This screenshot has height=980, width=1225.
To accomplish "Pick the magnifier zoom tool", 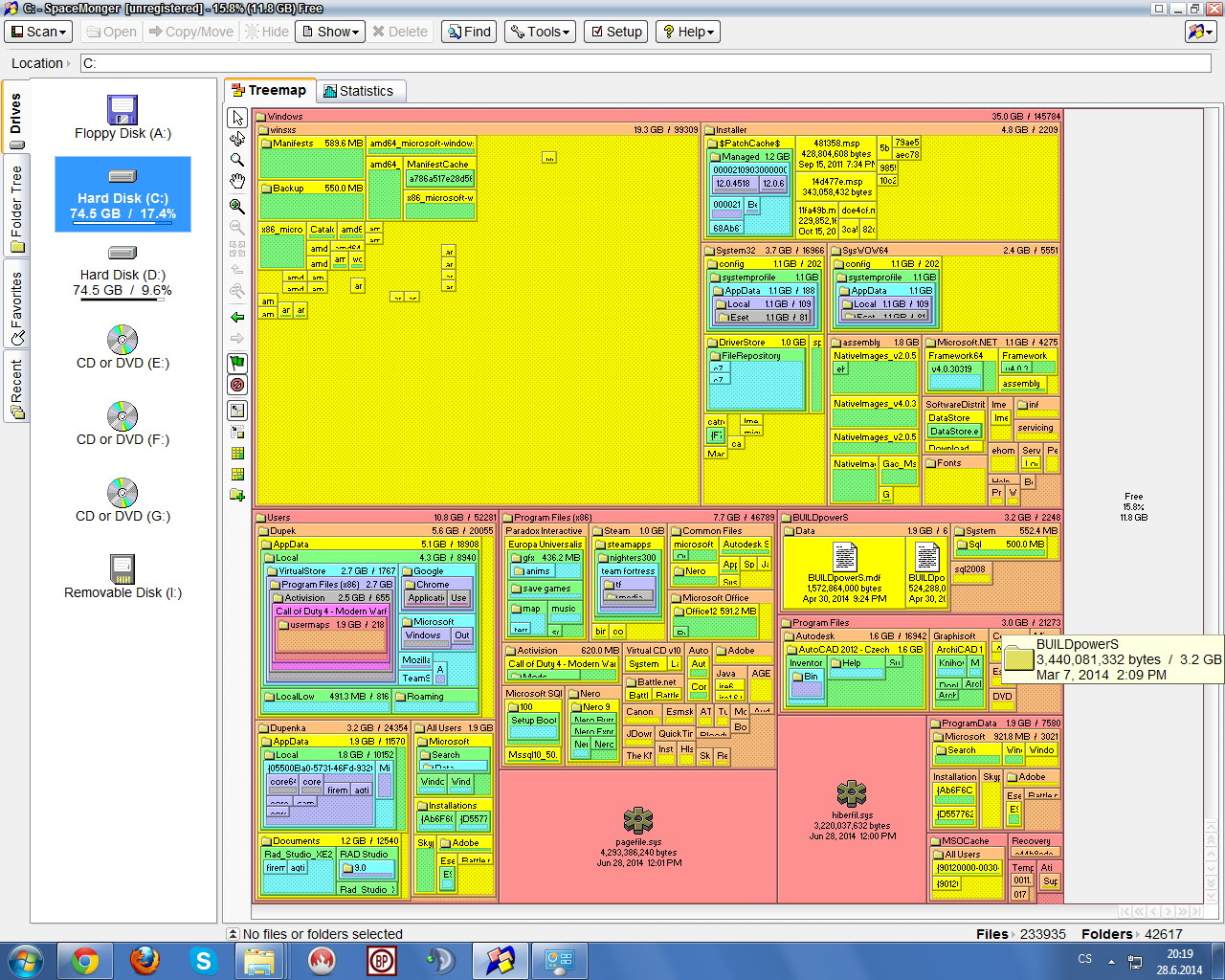I will tap(237, 160).
